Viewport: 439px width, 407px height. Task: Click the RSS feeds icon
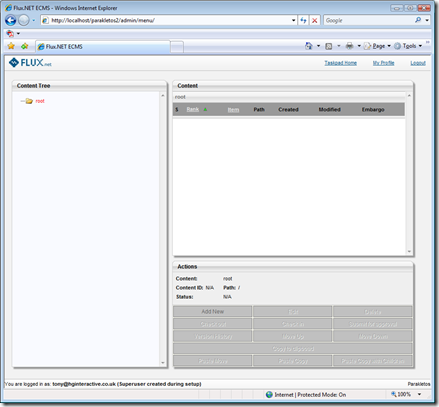(x=329, y=46)
